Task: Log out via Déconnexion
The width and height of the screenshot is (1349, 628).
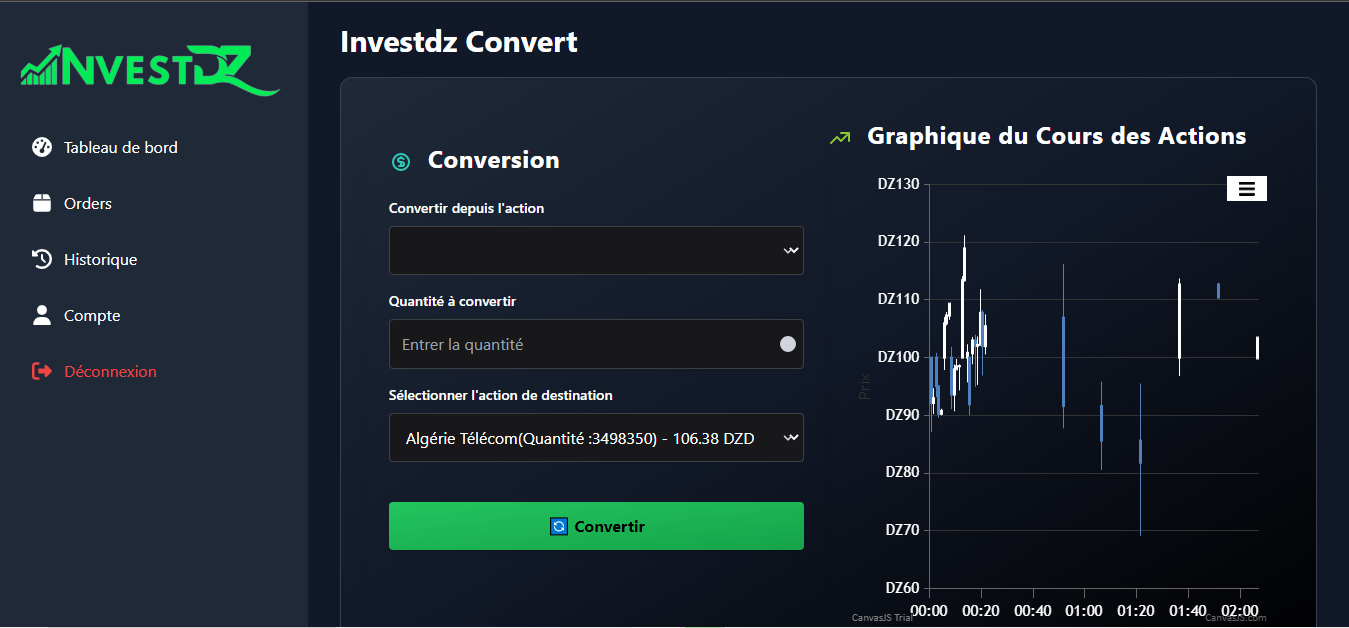Action: click(x=110, y=371)
